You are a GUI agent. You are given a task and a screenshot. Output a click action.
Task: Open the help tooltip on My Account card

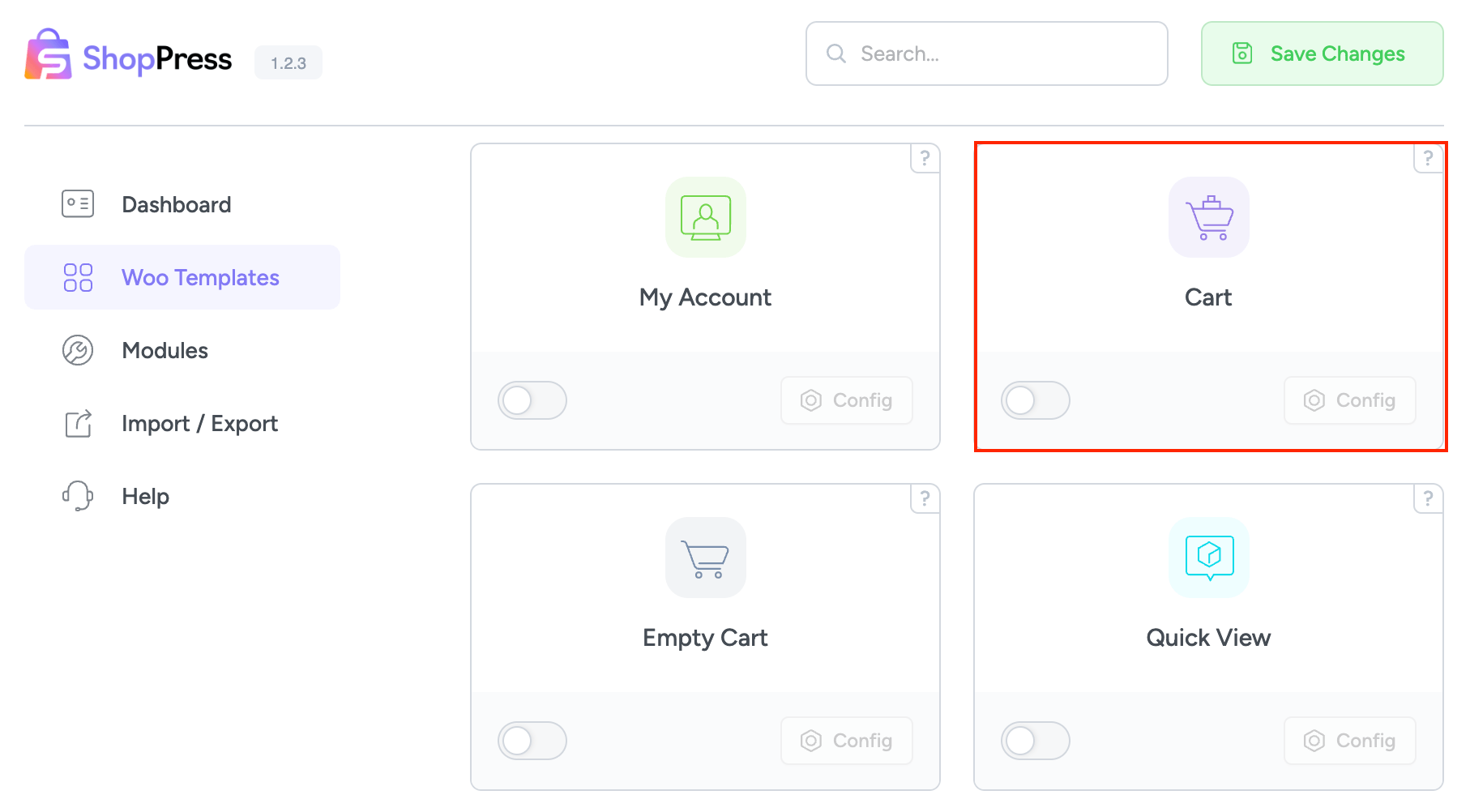[925, 159]
